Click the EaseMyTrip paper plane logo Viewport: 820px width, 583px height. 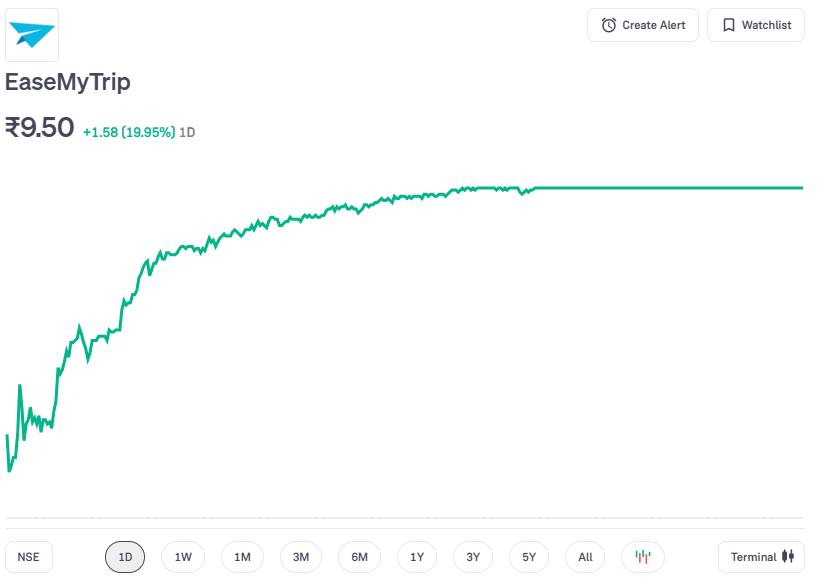pos(32,35)
